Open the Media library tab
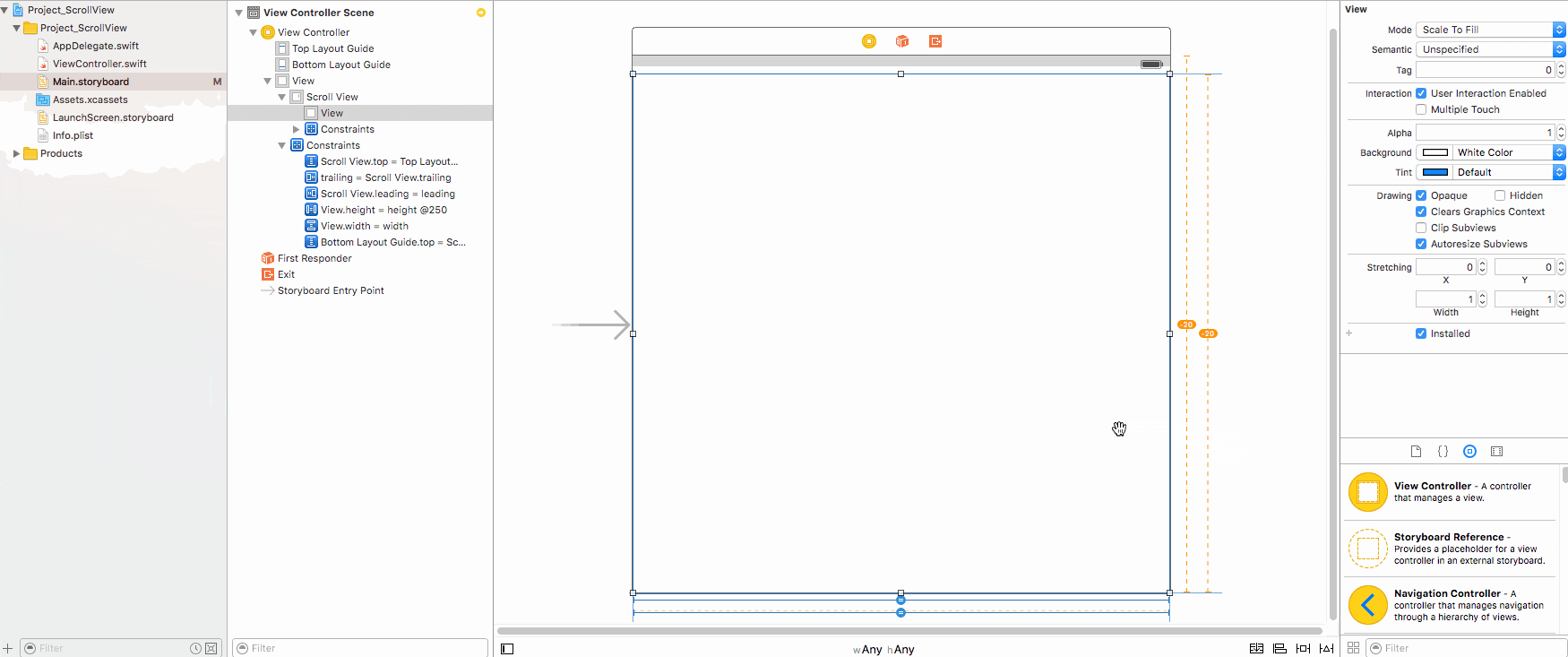This screenshot has width=1568, height=657. (1496, 452)
